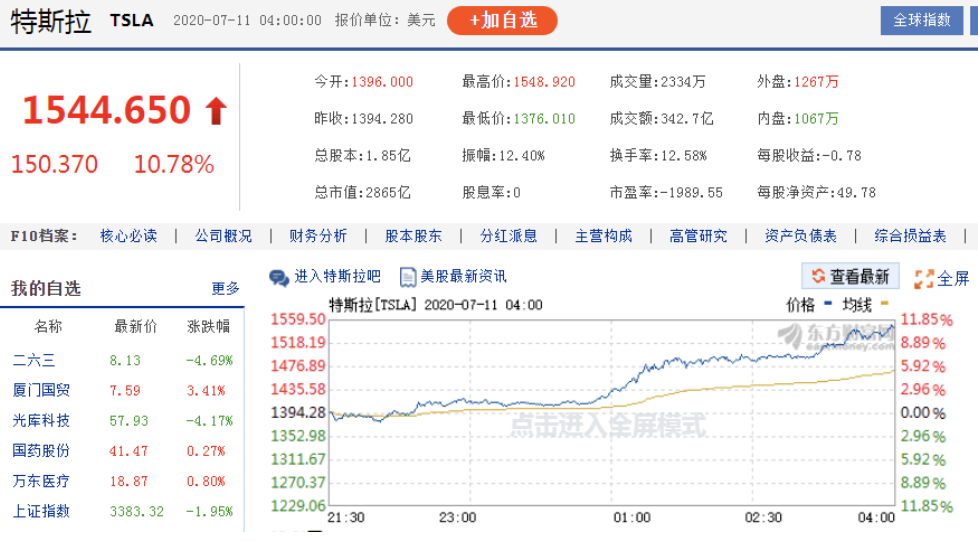
Task: Click the 昨收 value 1394.280
Action: (382, 119)
